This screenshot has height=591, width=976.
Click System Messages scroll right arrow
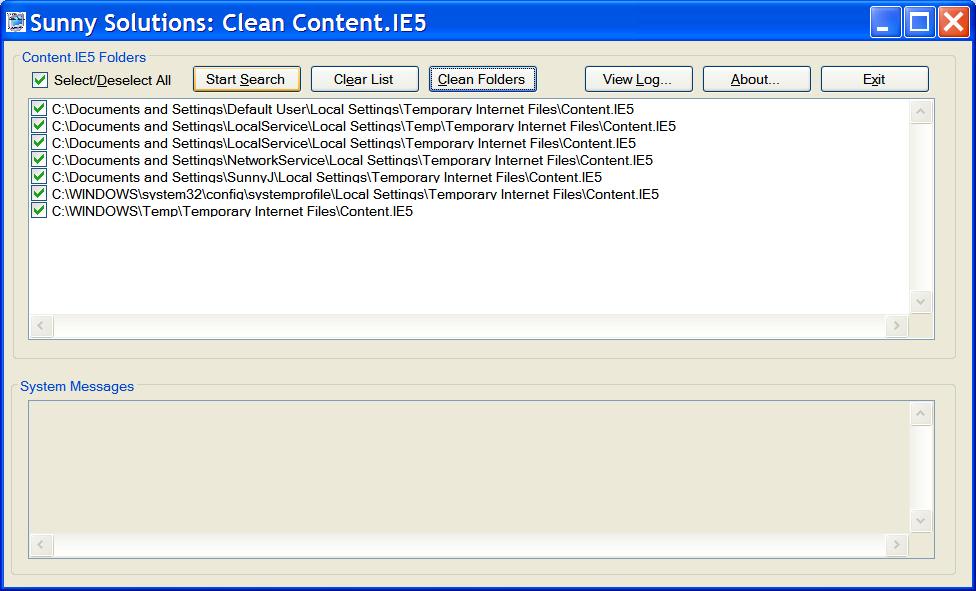click(x=897, y=545)
